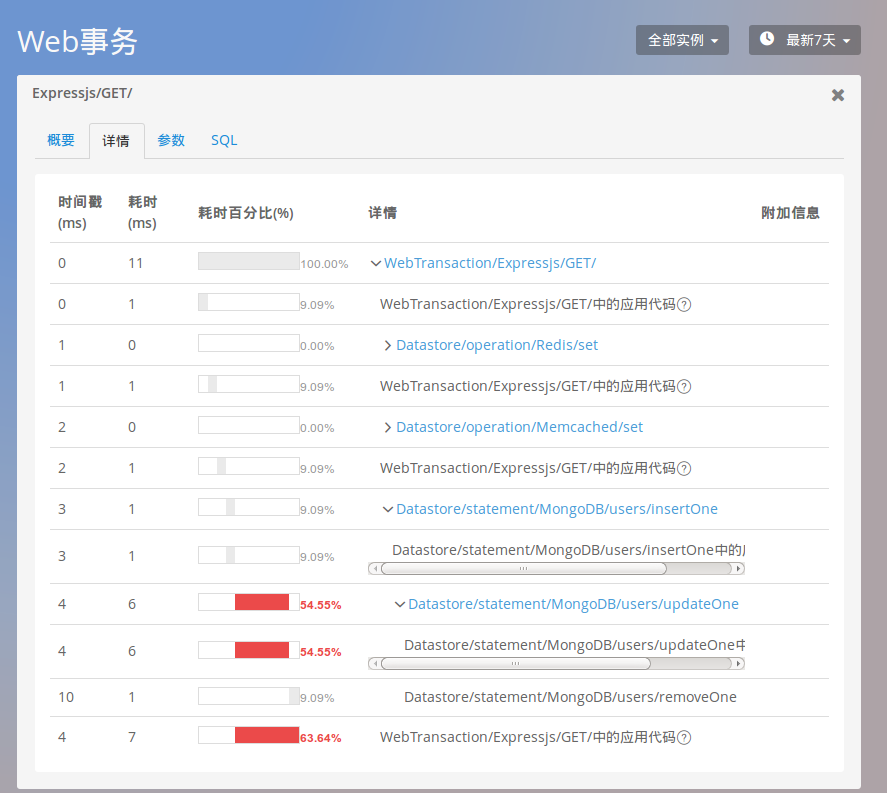Screen dimensions: 887x793
Task: Click help icon on the timestamp 2 application code row
Action: pos(684,469)
